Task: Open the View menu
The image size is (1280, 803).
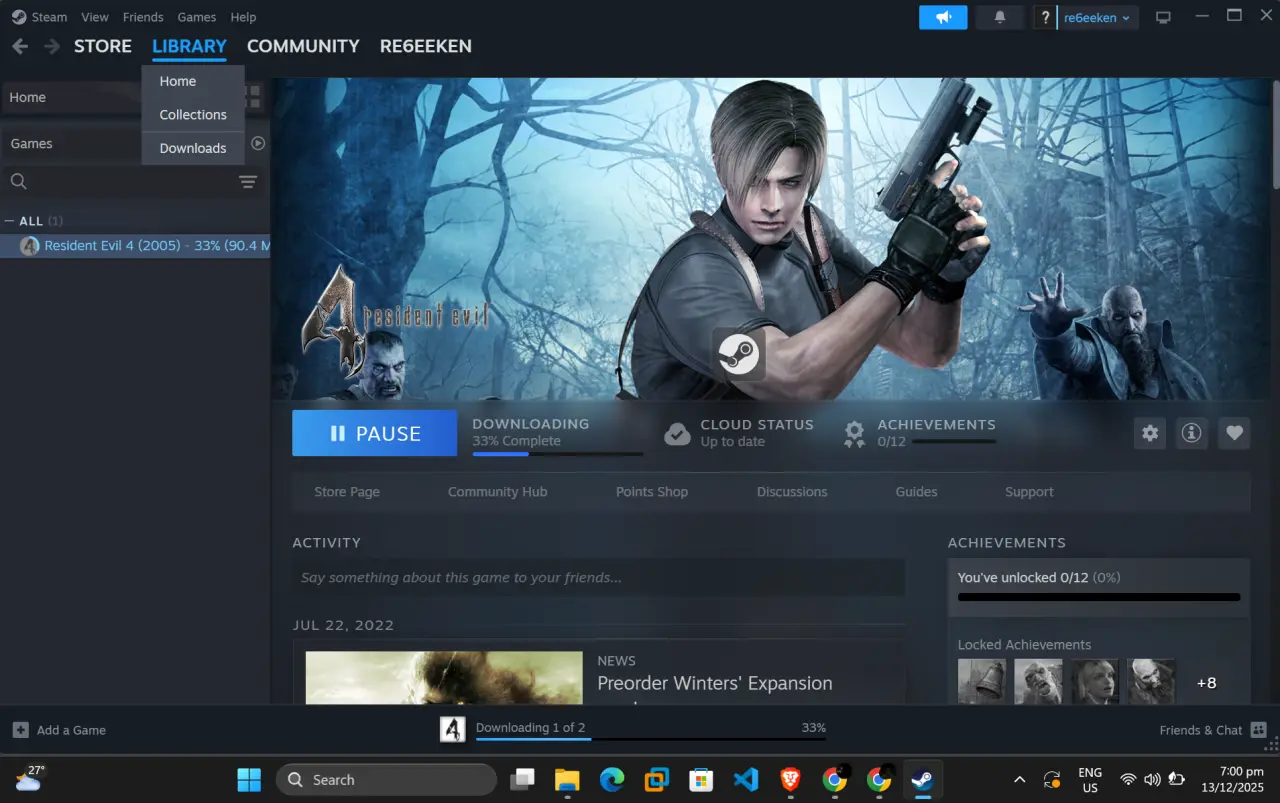Action: pos(95,17)
